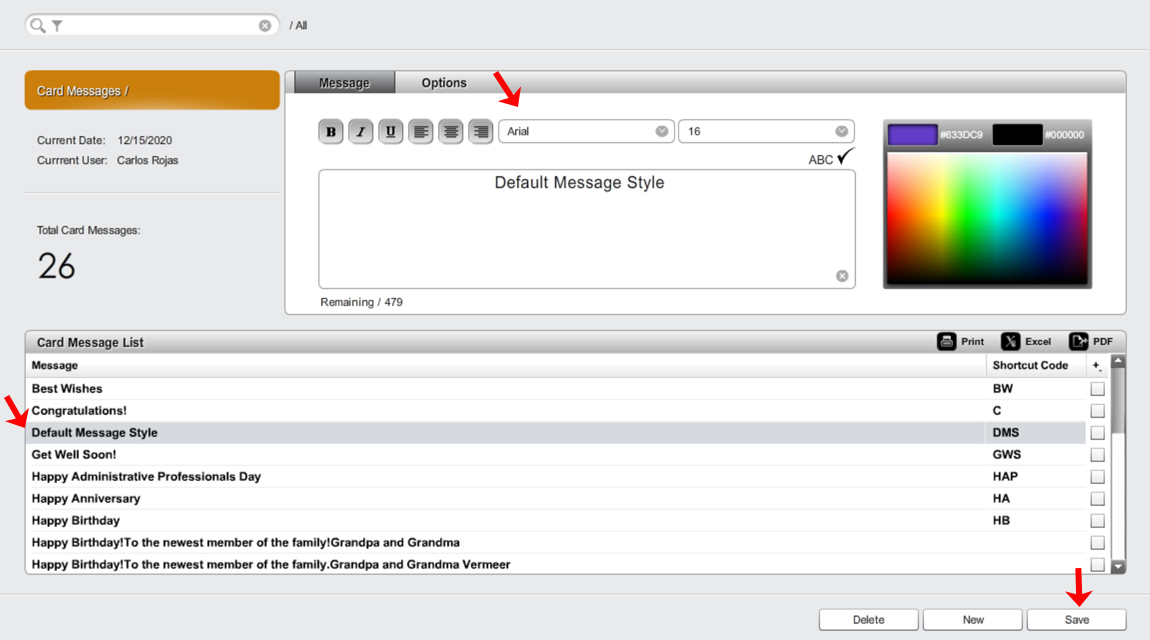1150x640 pixels.
Task: Check the Happy Birthday HB checkbox
Action: click(1097, 521)
